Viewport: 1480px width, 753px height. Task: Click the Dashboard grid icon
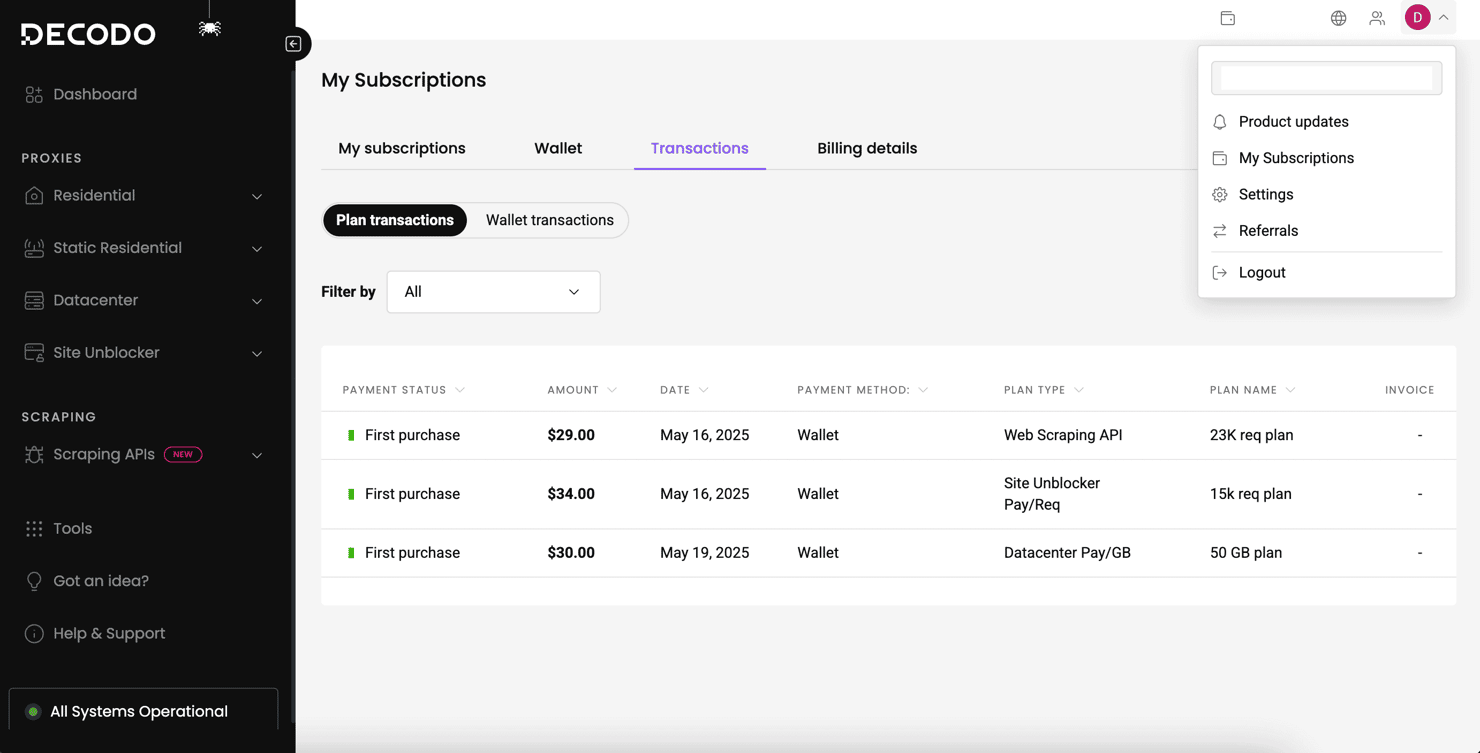(x=34, y=94)
